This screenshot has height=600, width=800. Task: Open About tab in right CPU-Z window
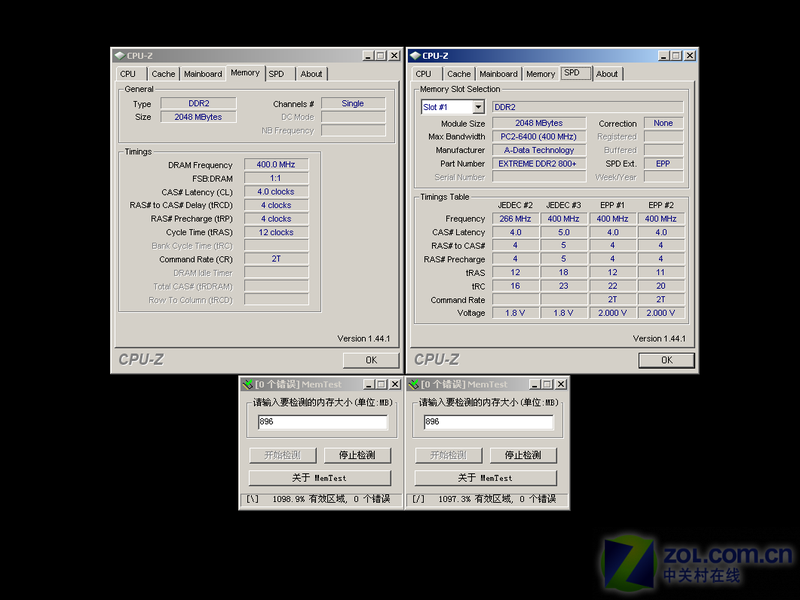(x=607, y=74)
